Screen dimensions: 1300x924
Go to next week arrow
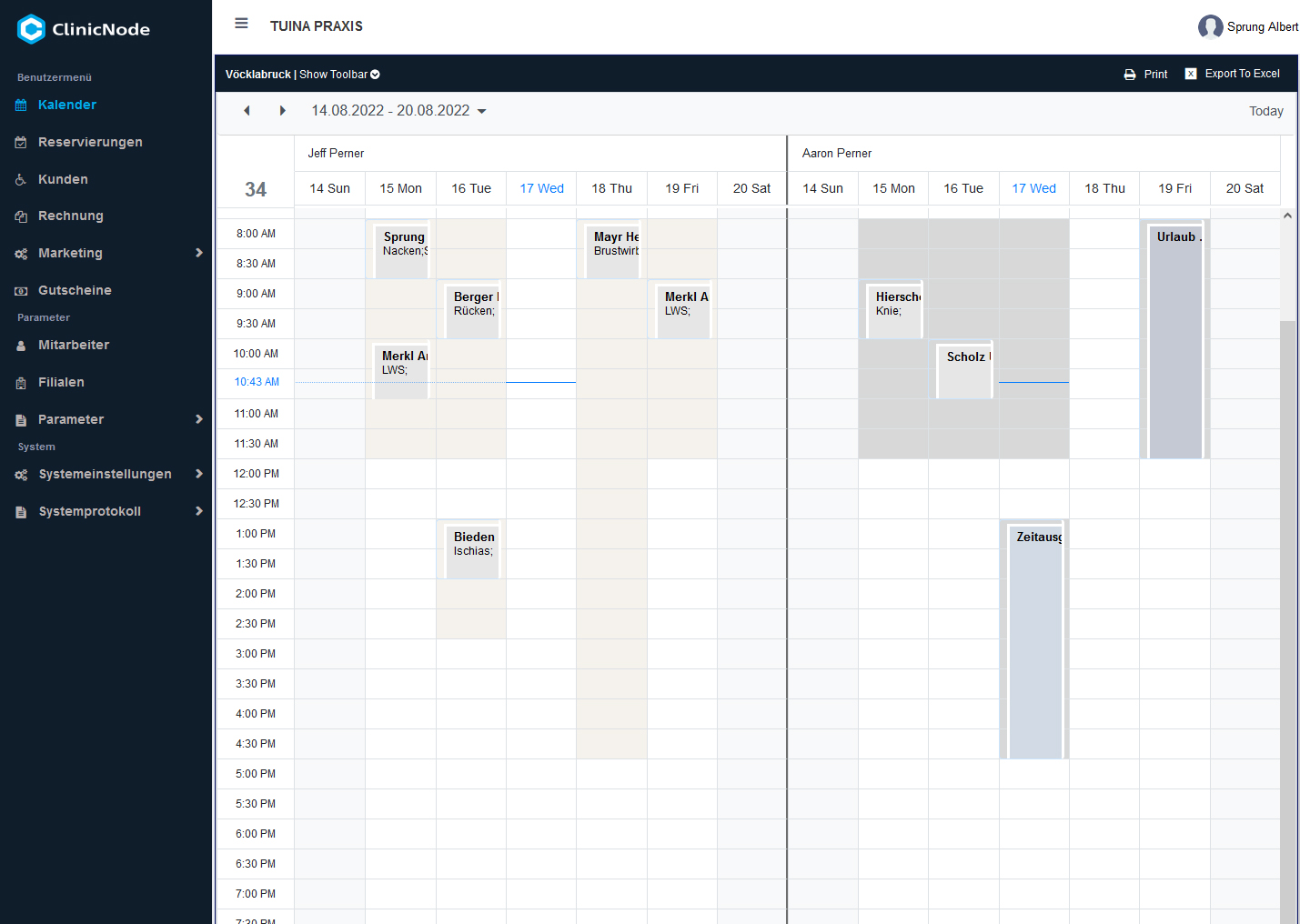coord(282,111)
